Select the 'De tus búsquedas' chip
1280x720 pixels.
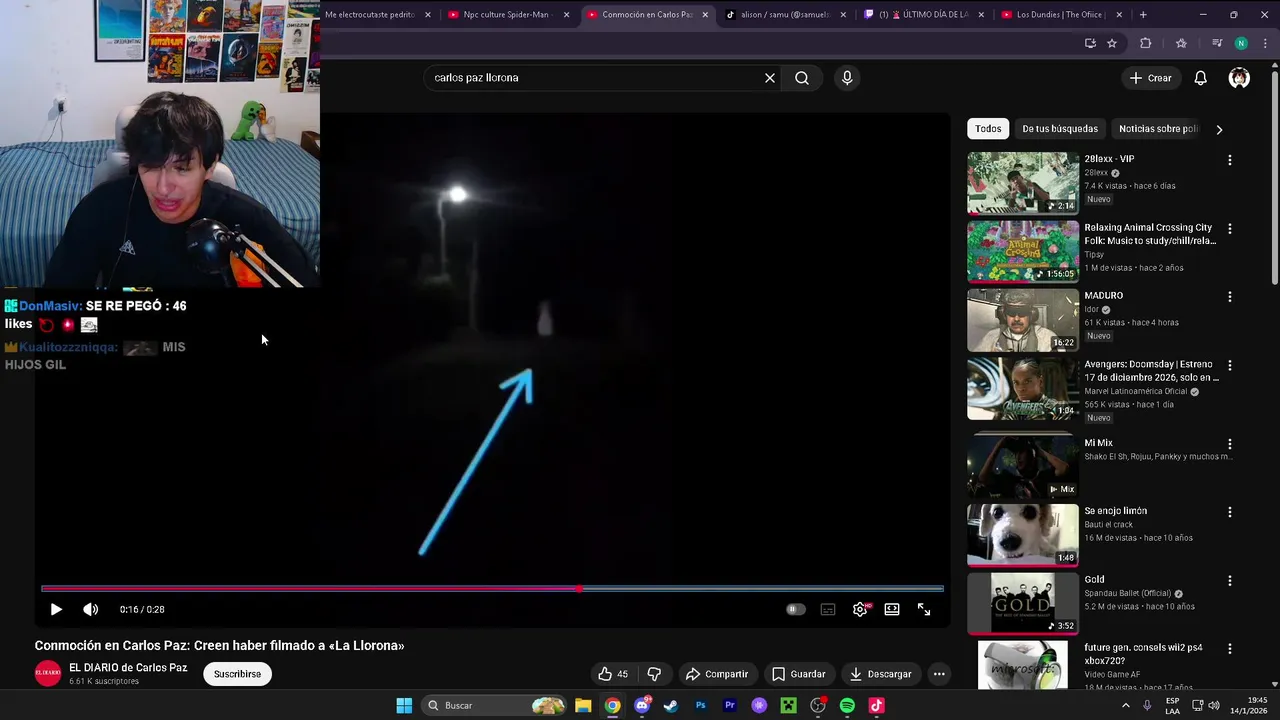click(1060, 129)
